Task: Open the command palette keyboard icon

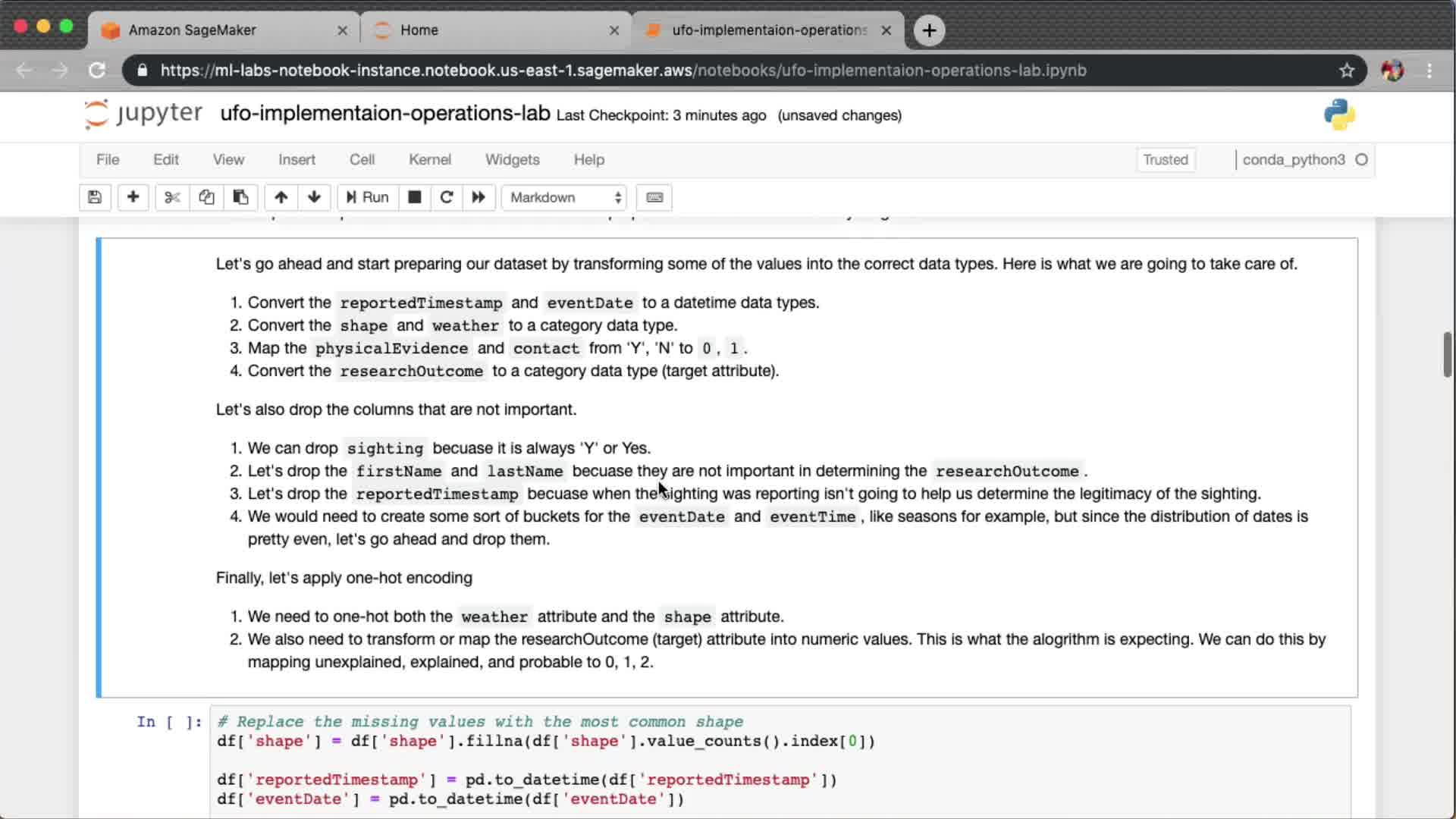Action: click(x=654, y=197)
